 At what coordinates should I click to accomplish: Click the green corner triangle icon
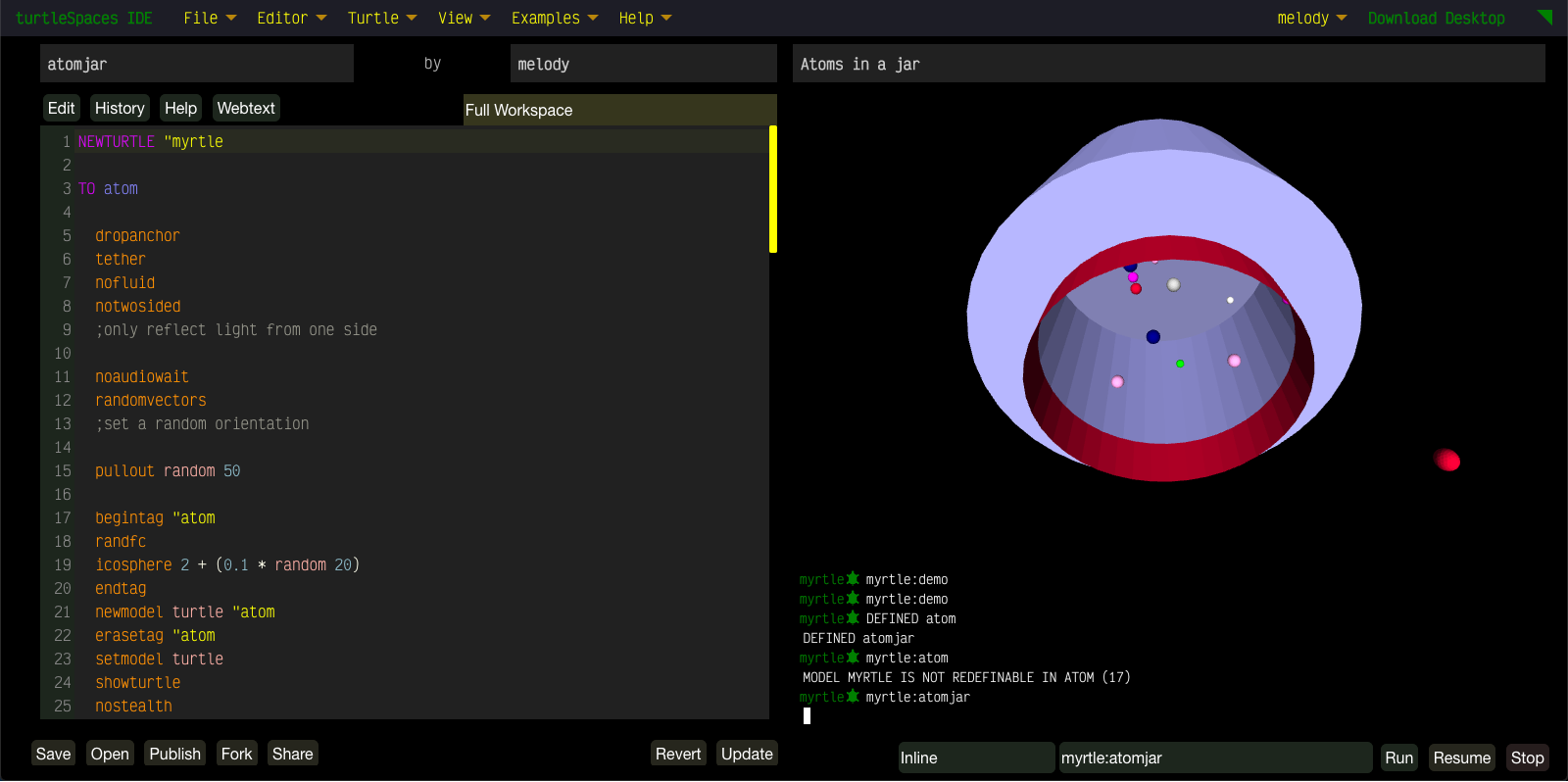tap(1545, 17)
